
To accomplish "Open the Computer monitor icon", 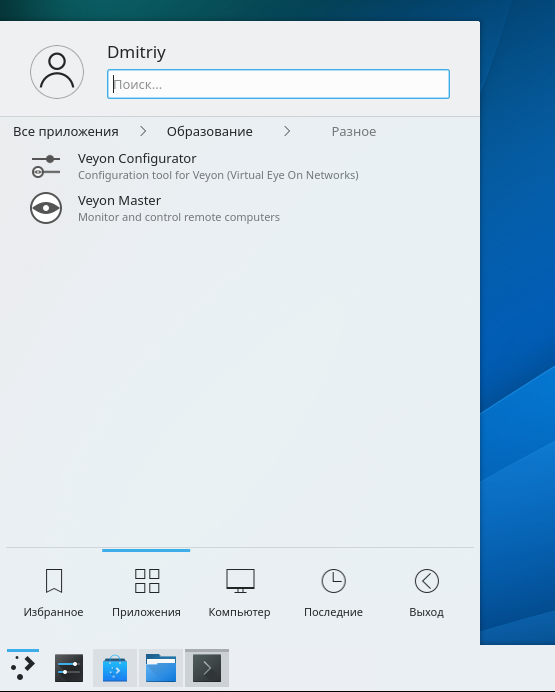I will coord(240,580).
